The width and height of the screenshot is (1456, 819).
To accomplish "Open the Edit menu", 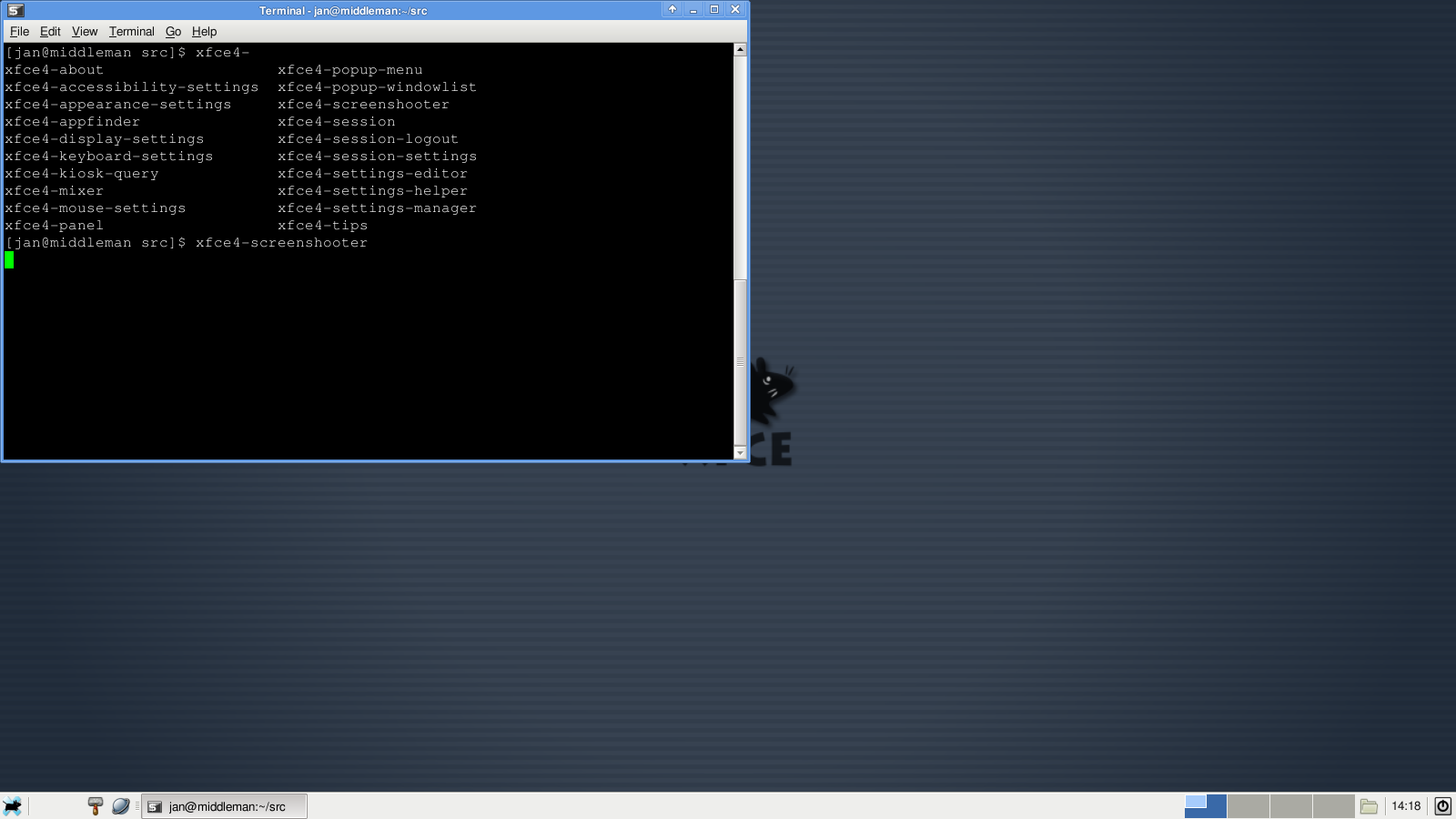I will 50,31.
